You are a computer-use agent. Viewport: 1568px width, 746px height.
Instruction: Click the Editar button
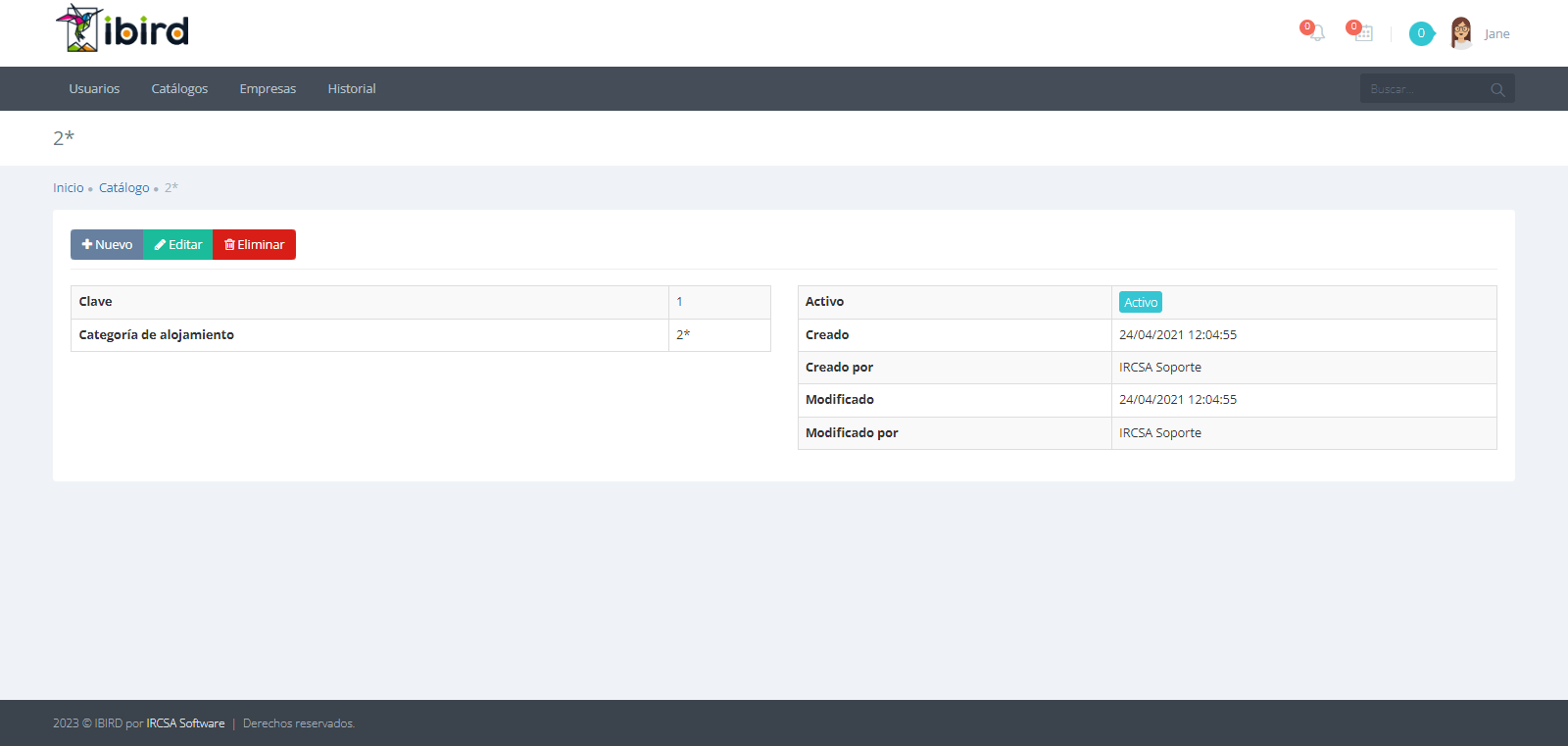178,244
